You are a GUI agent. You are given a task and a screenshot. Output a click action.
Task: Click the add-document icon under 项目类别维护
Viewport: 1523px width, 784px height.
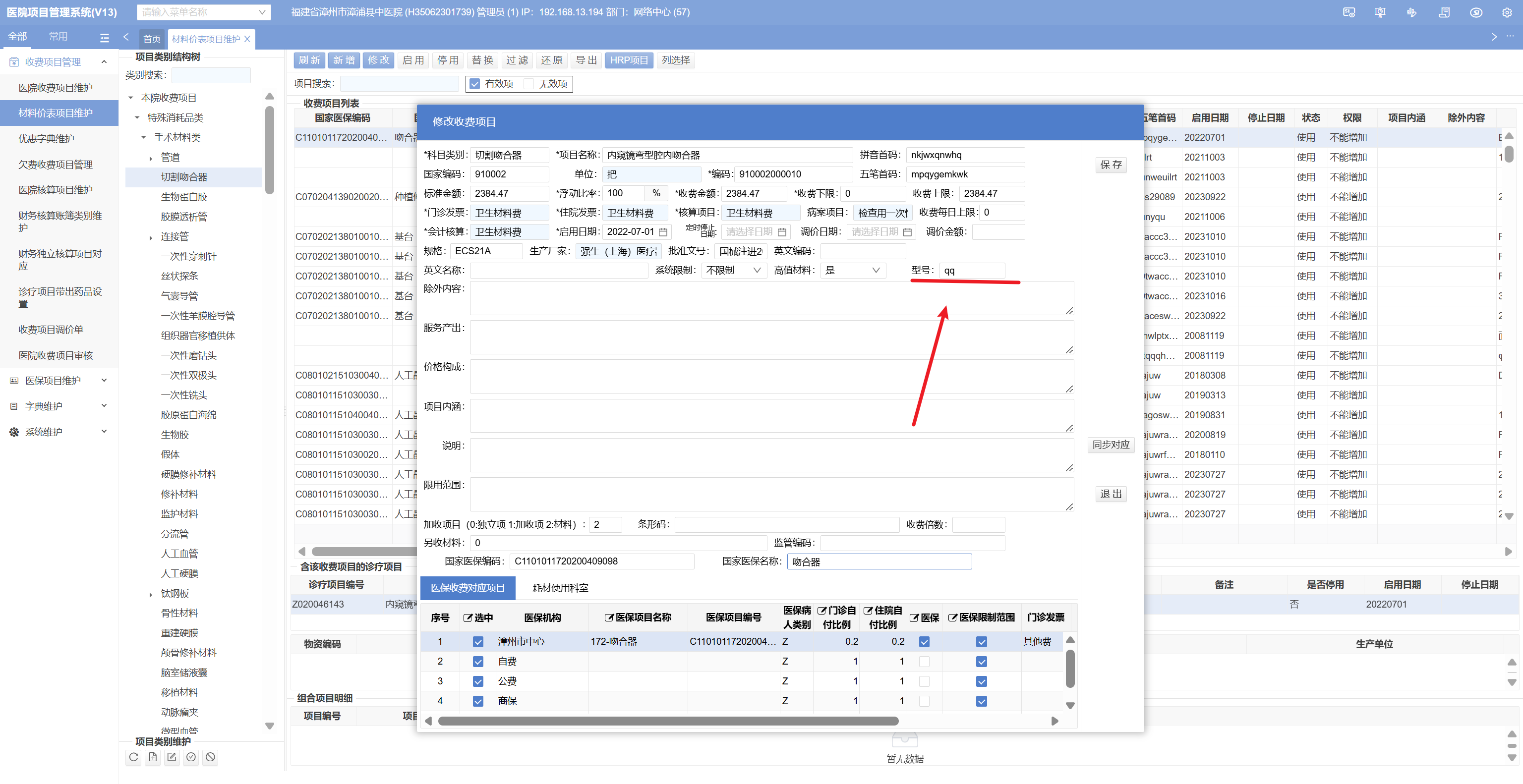pyautogui.click(x=153, y=757)
